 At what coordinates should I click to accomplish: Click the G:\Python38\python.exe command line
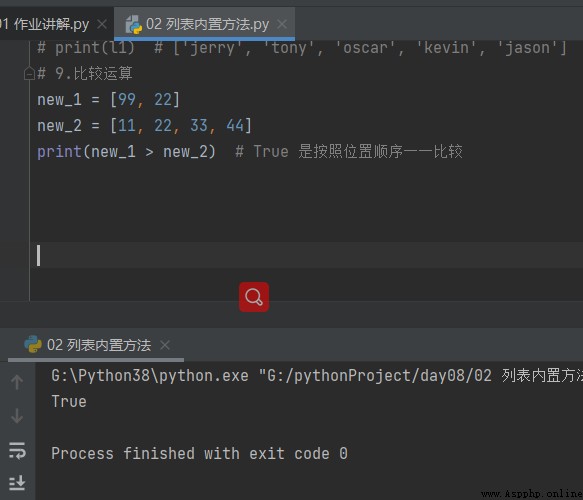point(317,375)
